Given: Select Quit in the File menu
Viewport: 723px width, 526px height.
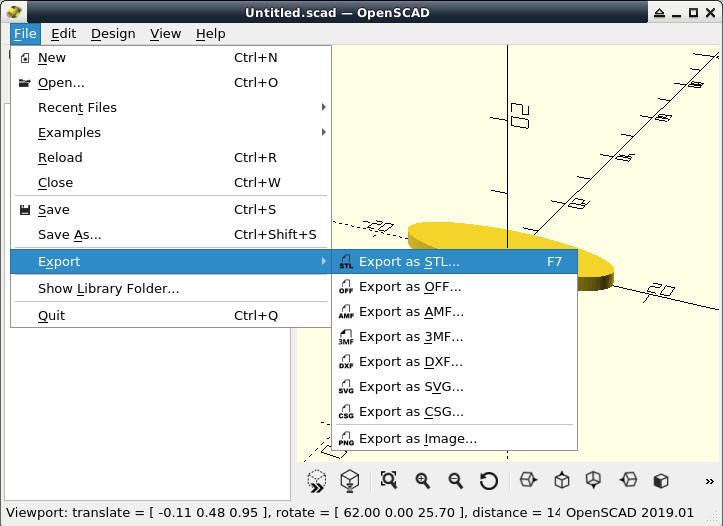Looking at the screenshot, I should (171, 315).
